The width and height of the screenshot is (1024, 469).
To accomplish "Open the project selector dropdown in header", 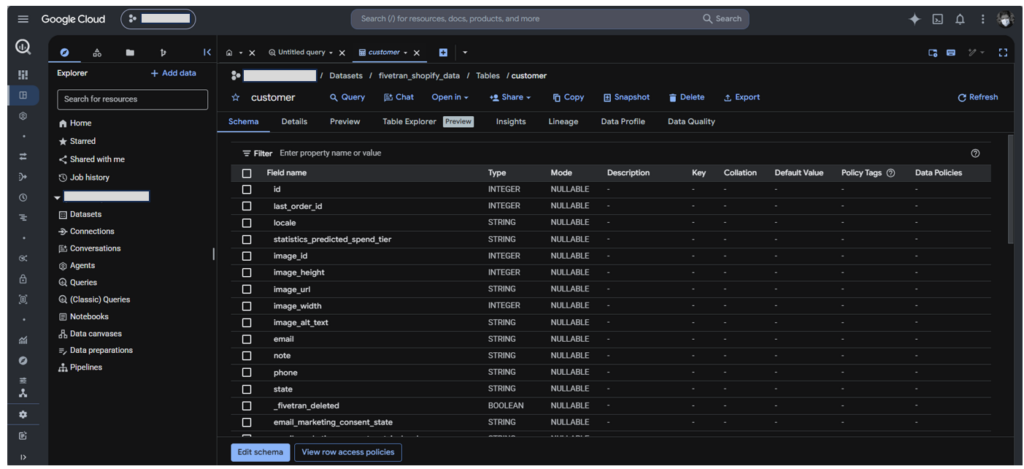I will coord(158,19).
